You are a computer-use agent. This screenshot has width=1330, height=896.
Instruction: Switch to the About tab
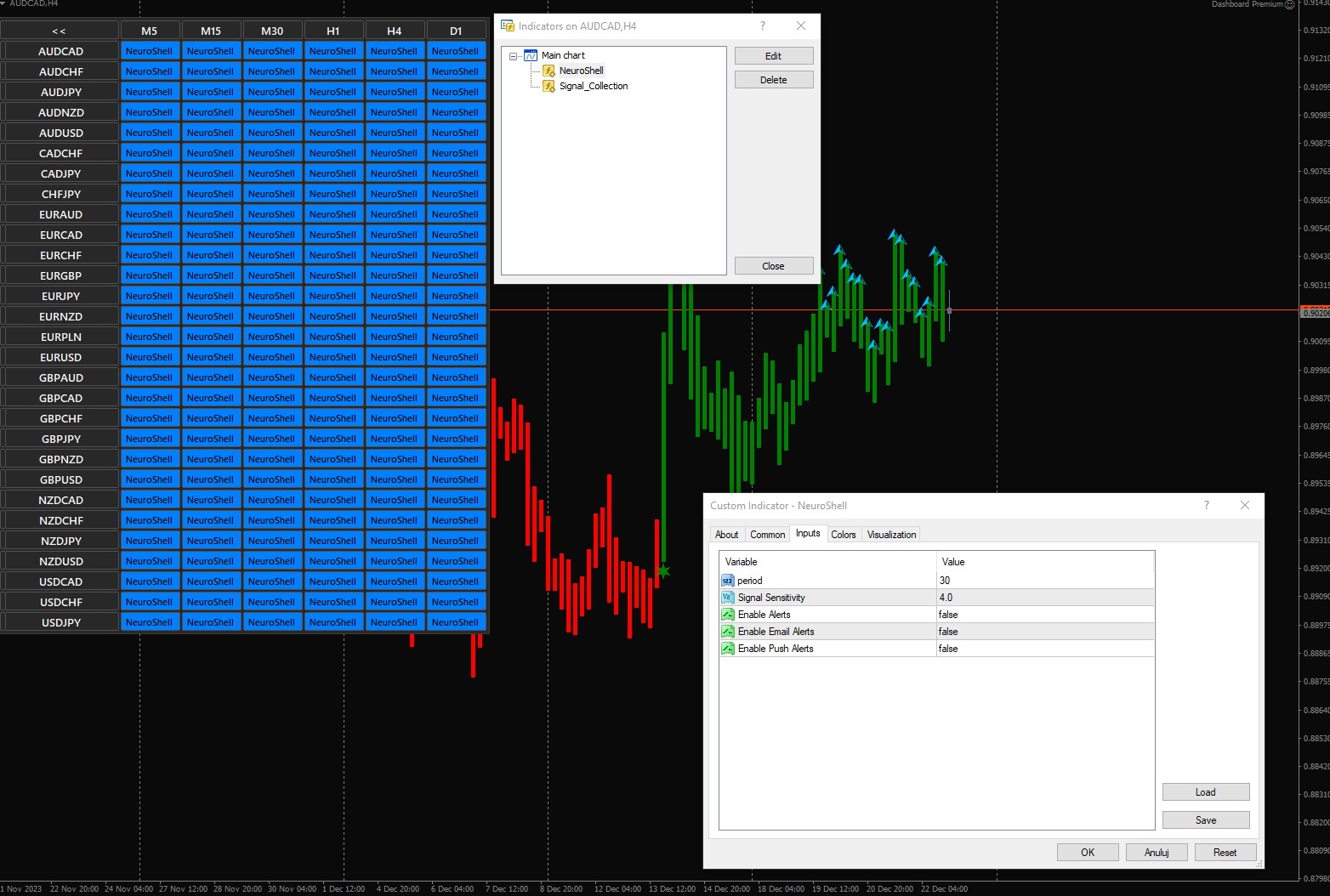click(x=727, y=535)
